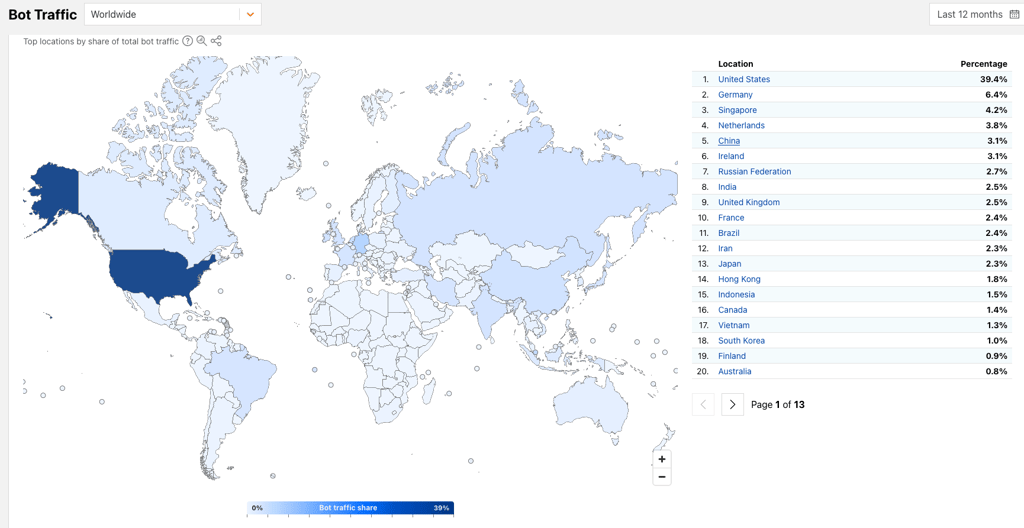Click the share icon near map title
Image resolution: width=1024 pixels, height=528 pixels.
216,41
